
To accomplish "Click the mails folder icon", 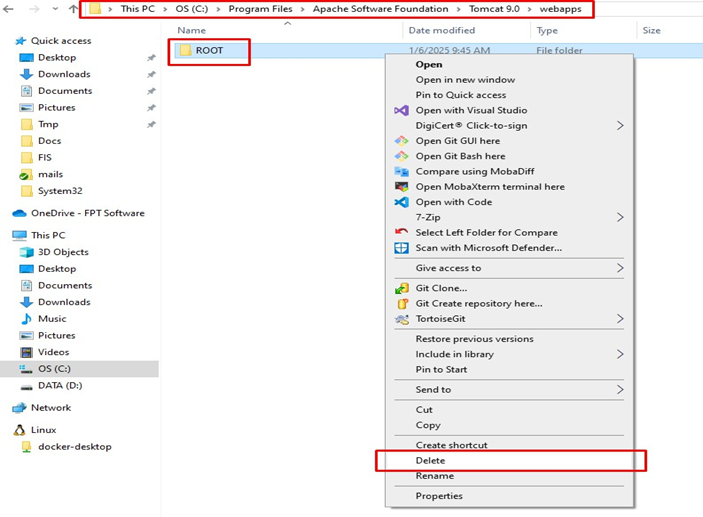I will (26, 174).
